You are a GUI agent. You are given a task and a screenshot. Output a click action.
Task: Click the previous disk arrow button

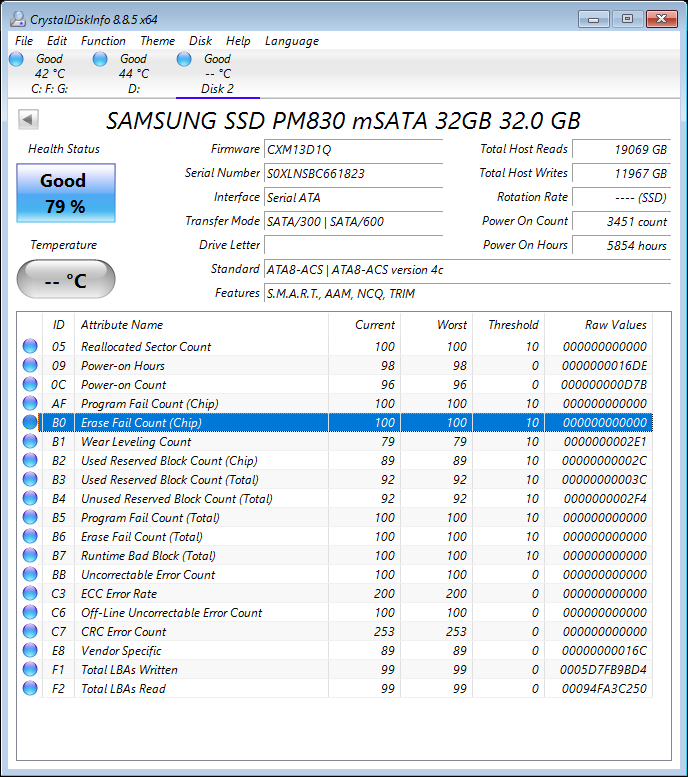pos(28,119)
